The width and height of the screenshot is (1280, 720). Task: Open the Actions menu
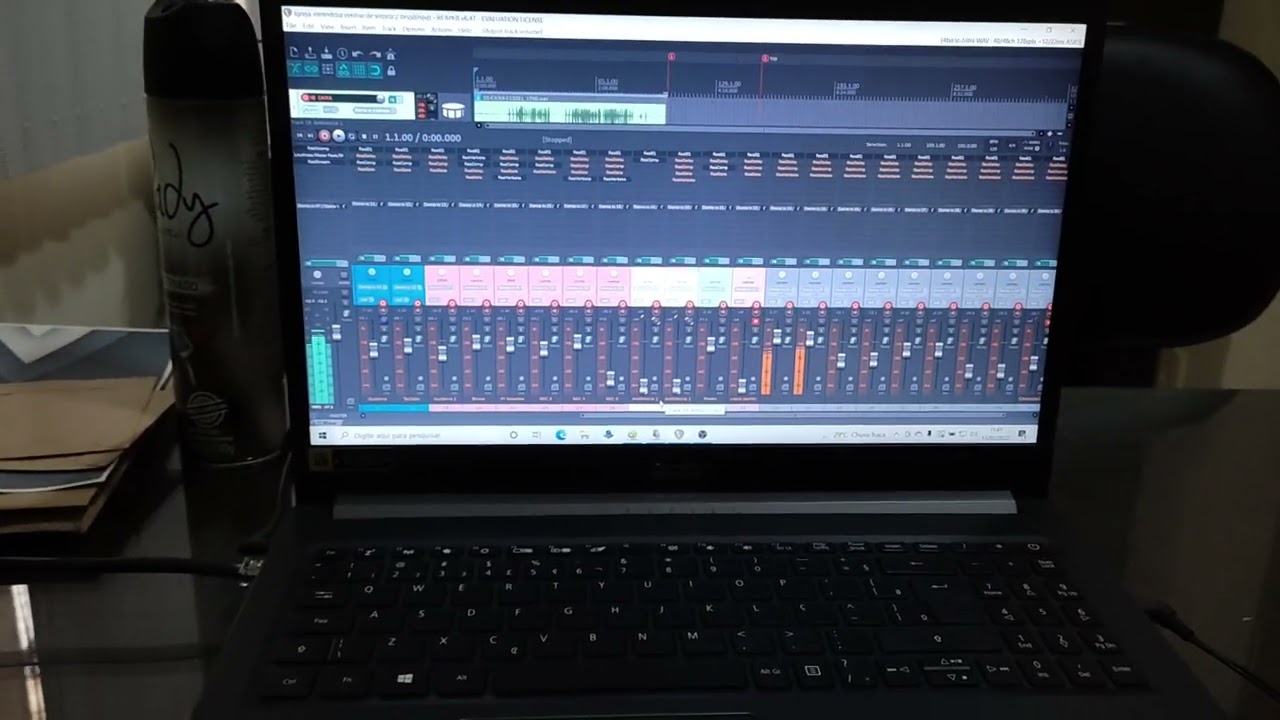point(442,30)
